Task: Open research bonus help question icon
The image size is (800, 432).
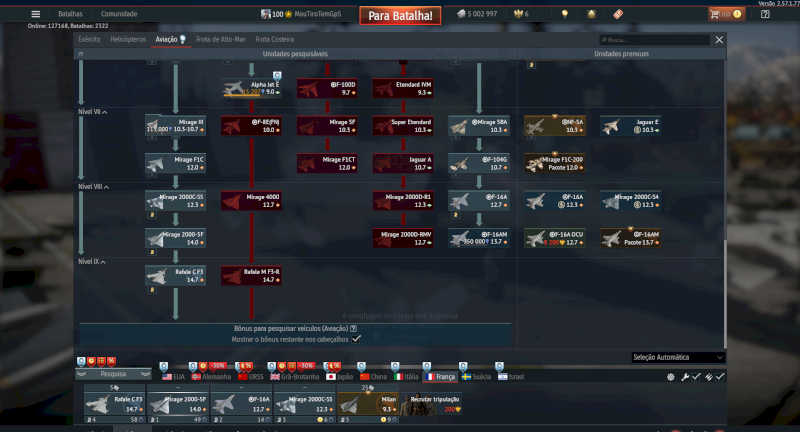Action: tap(354, 328)
